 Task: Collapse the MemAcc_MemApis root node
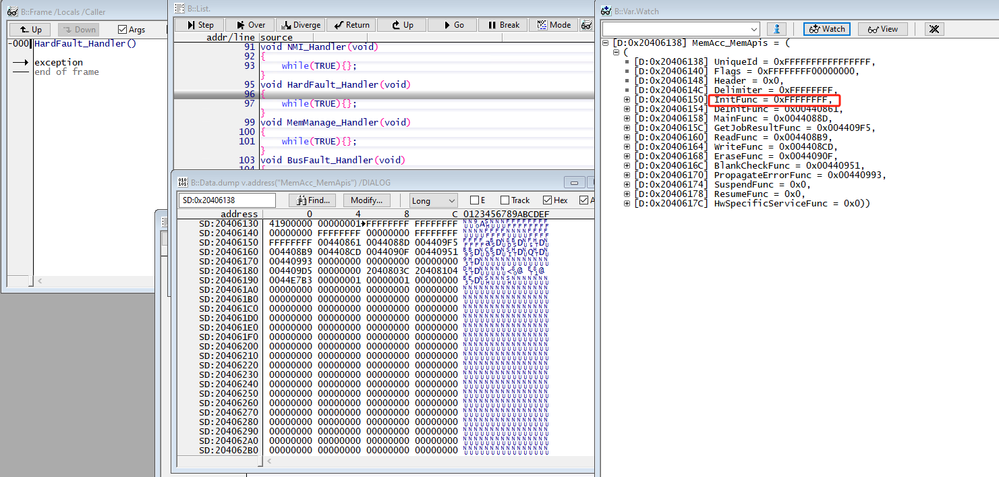click(605, 43)
